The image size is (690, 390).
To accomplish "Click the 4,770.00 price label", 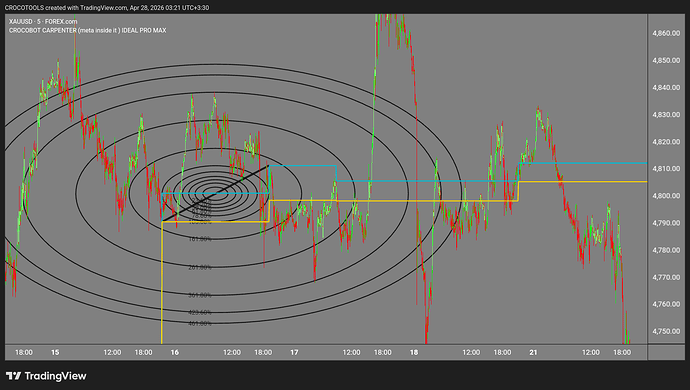I will pos(666,277).
